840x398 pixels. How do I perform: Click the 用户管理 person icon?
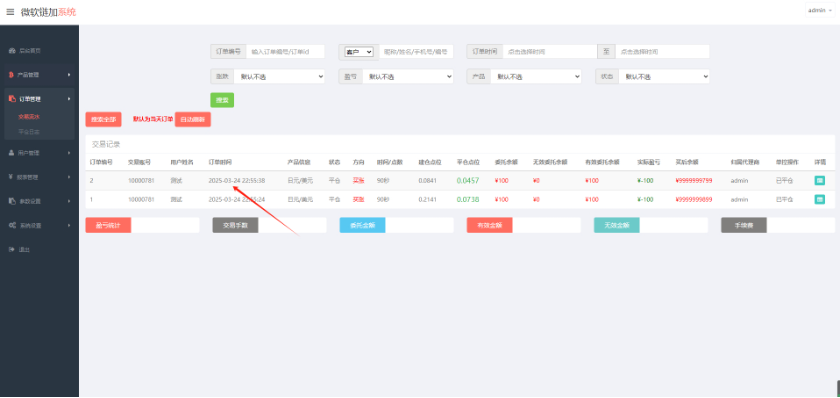click(12, 153)
